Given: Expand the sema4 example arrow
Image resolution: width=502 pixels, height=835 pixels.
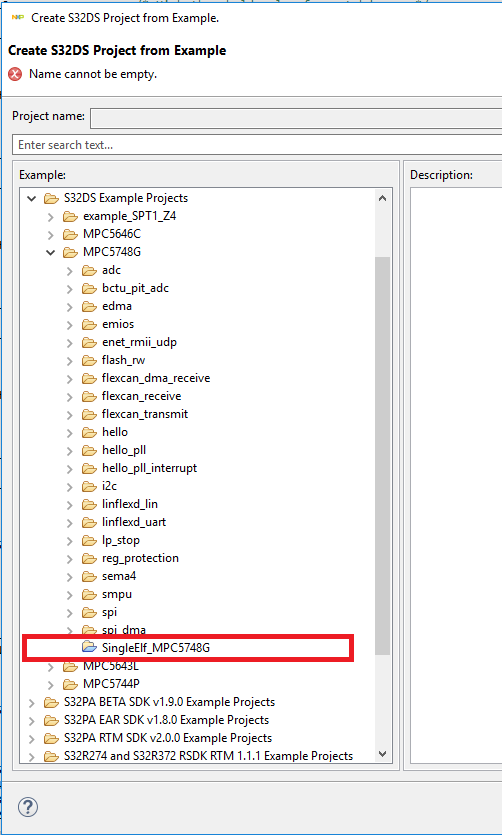Looking at the screenshot, I should coord(70,576).
